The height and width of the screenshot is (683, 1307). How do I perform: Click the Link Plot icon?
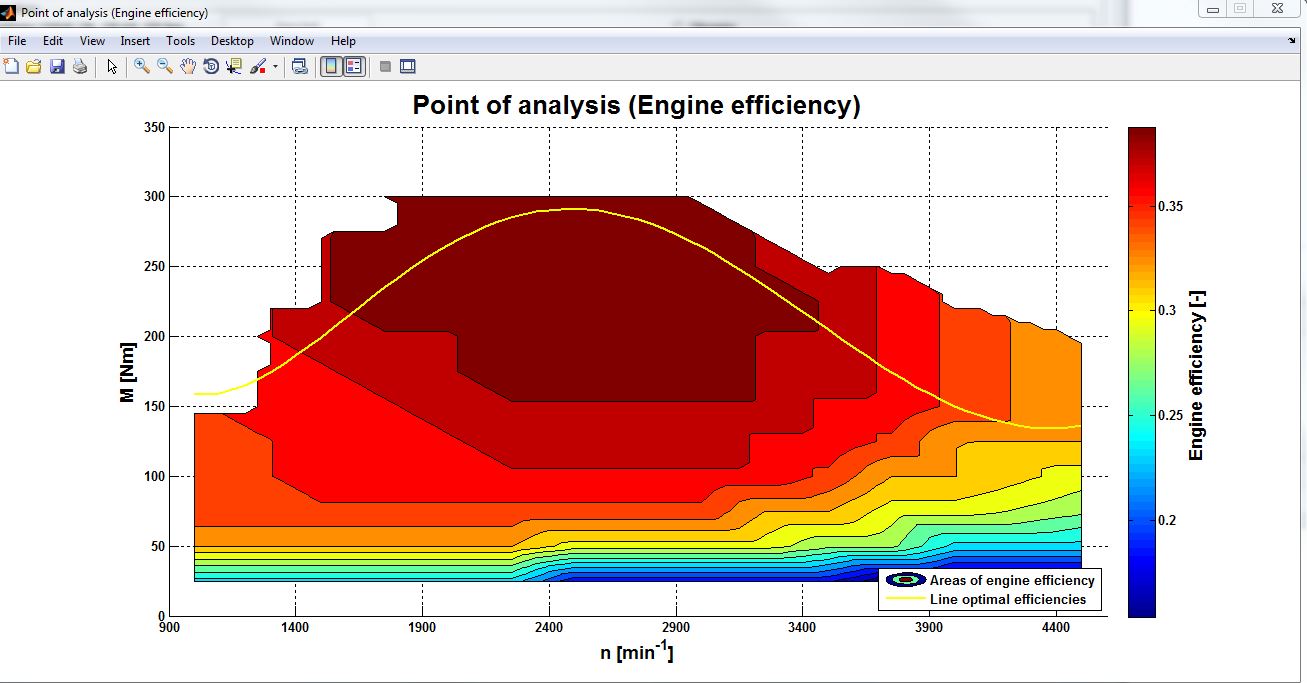[299, 67]
